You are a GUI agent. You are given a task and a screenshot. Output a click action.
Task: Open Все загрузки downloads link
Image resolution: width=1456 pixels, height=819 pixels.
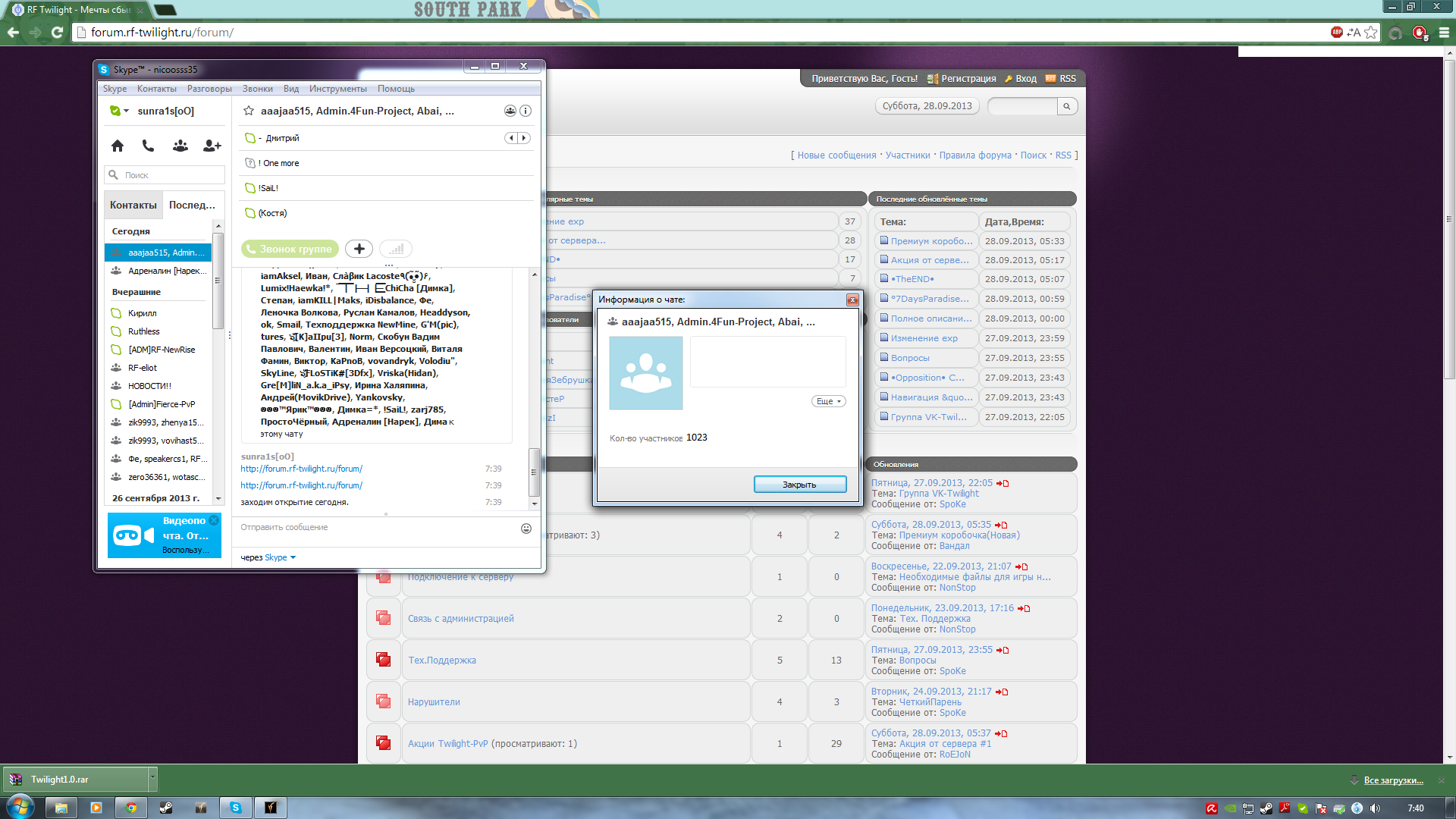(1393, 780)
